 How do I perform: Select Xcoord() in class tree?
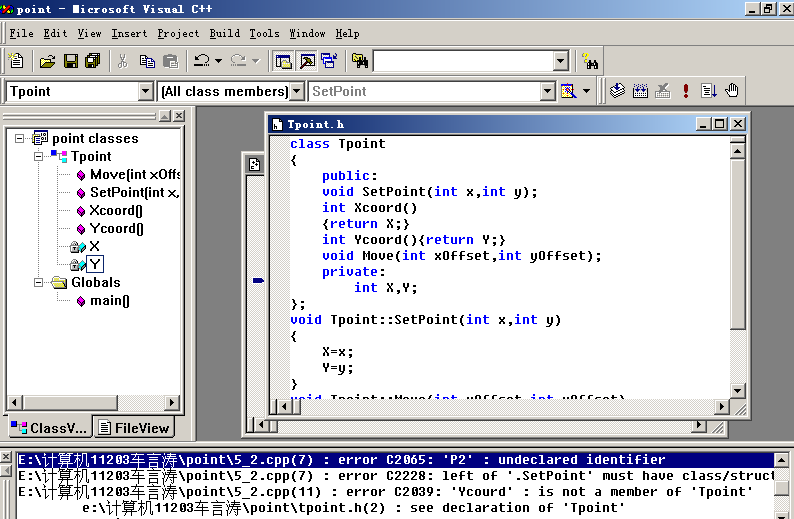coord(116,211)
